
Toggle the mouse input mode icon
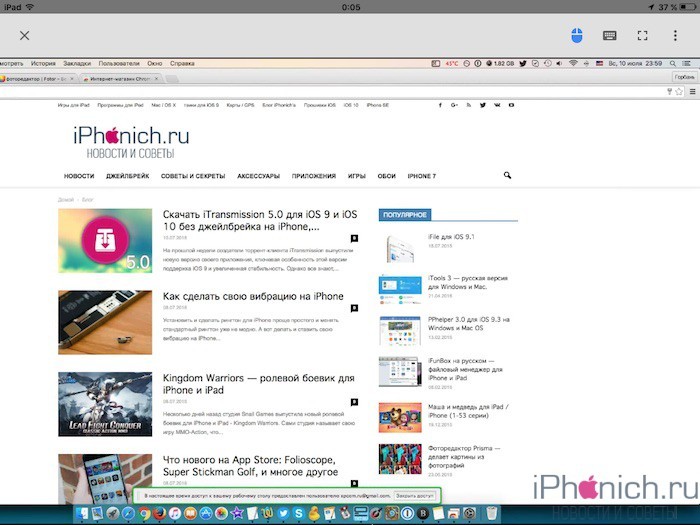click(x=577, y=35)
